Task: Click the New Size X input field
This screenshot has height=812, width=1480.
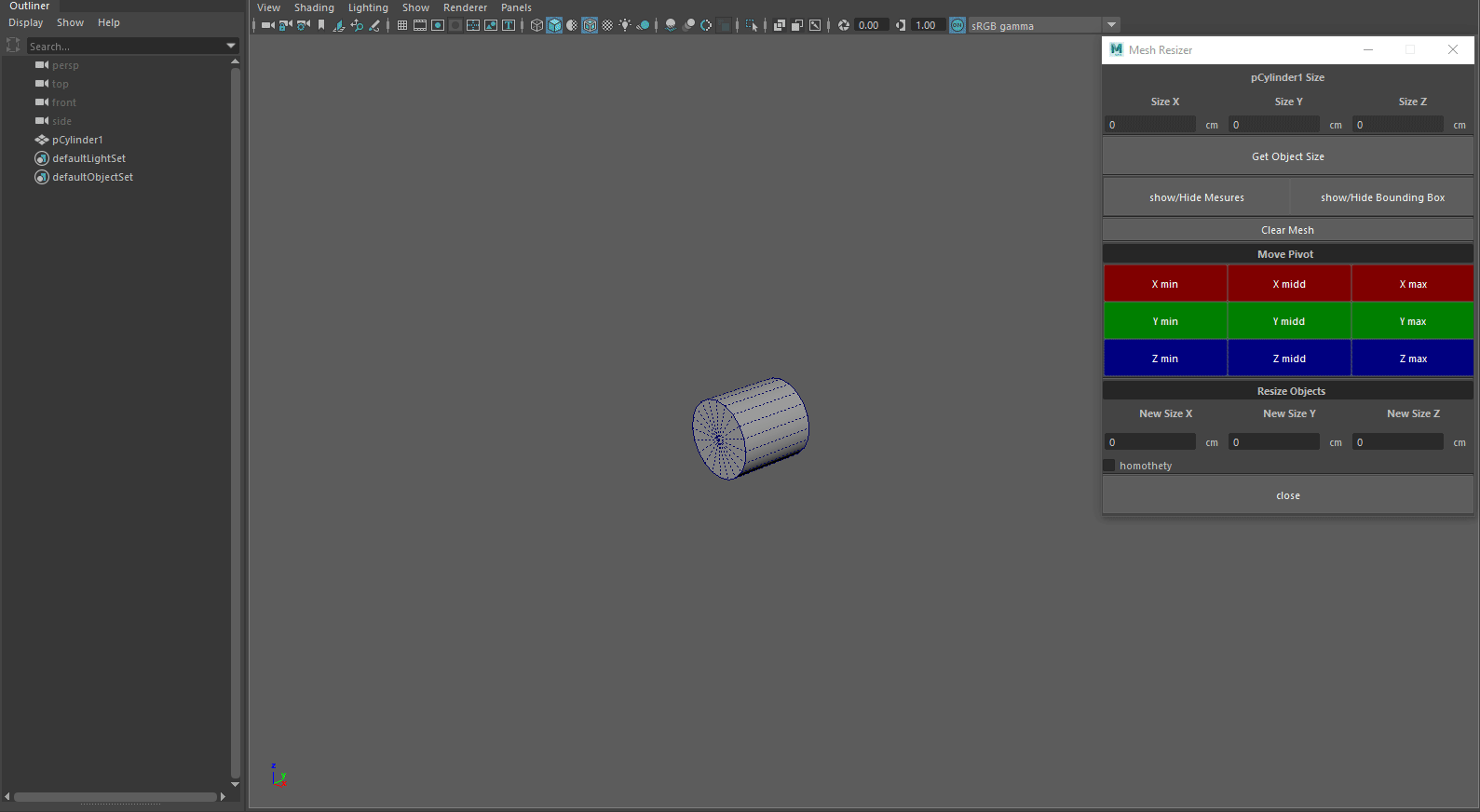Action: coord(1150,442)
